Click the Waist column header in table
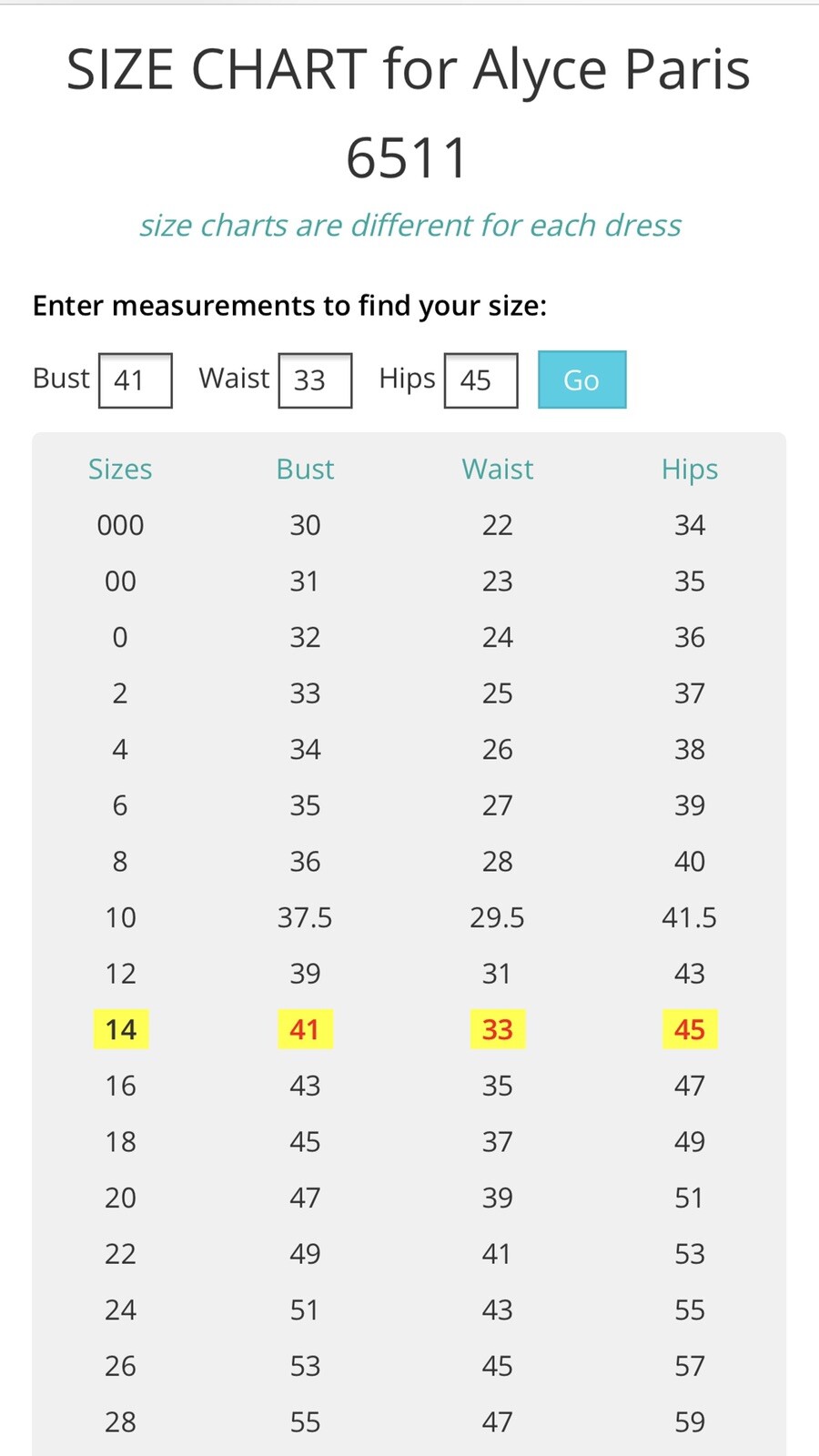This screenshot has height=1456, width=819. 498,469
